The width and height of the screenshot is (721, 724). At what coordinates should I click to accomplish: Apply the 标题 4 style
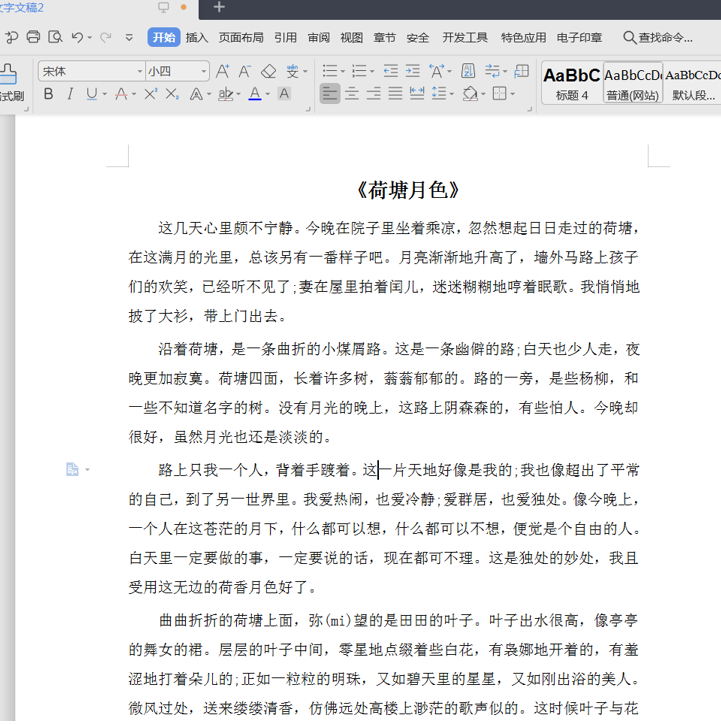(x=571, y=83)
